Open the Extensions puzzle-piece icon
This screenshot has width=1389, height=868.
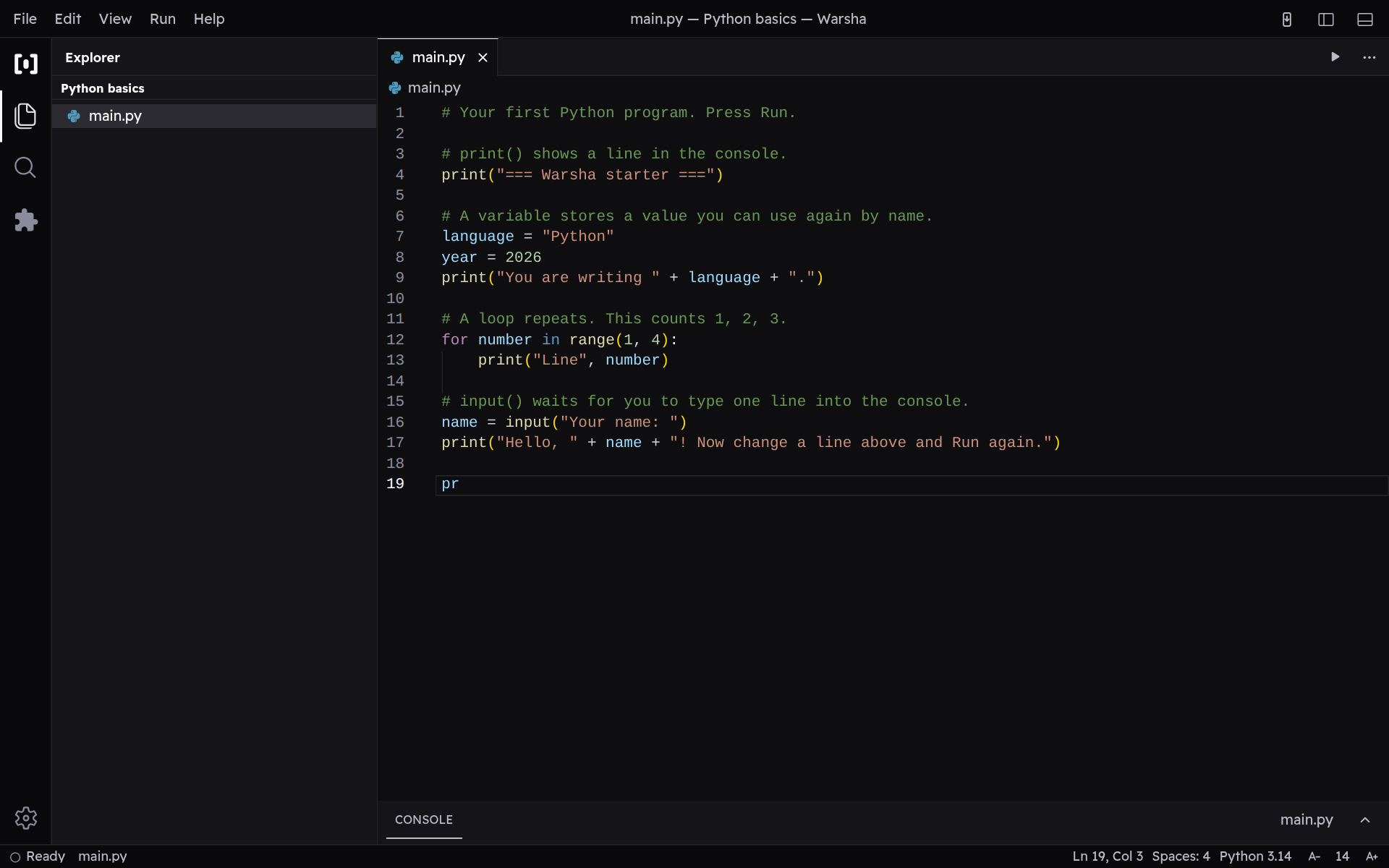coord(25,221)
